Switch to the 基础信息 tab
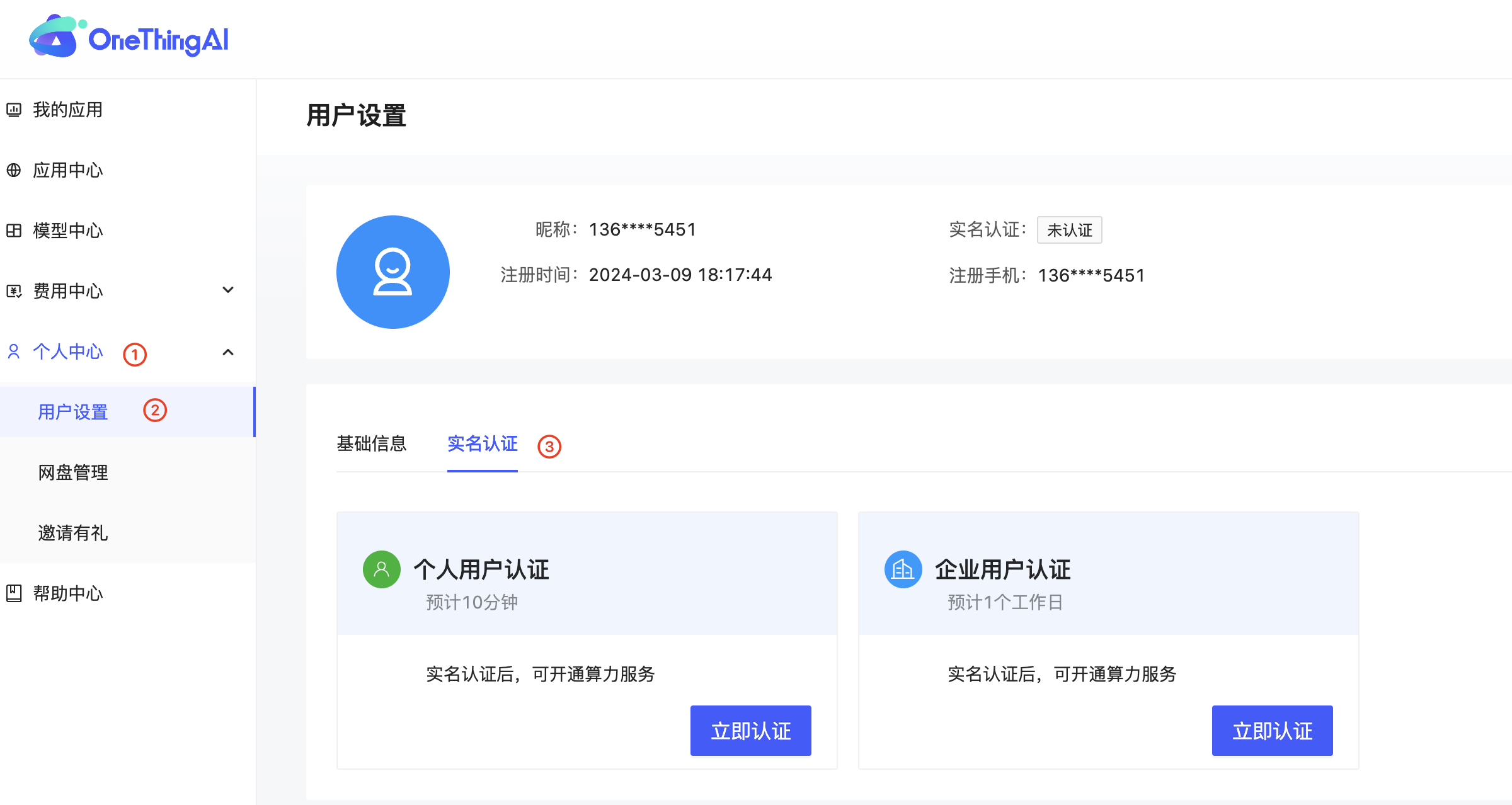The height and width of the screenshot is (805, 1512). pyautogui.click(x=372, y=444)
